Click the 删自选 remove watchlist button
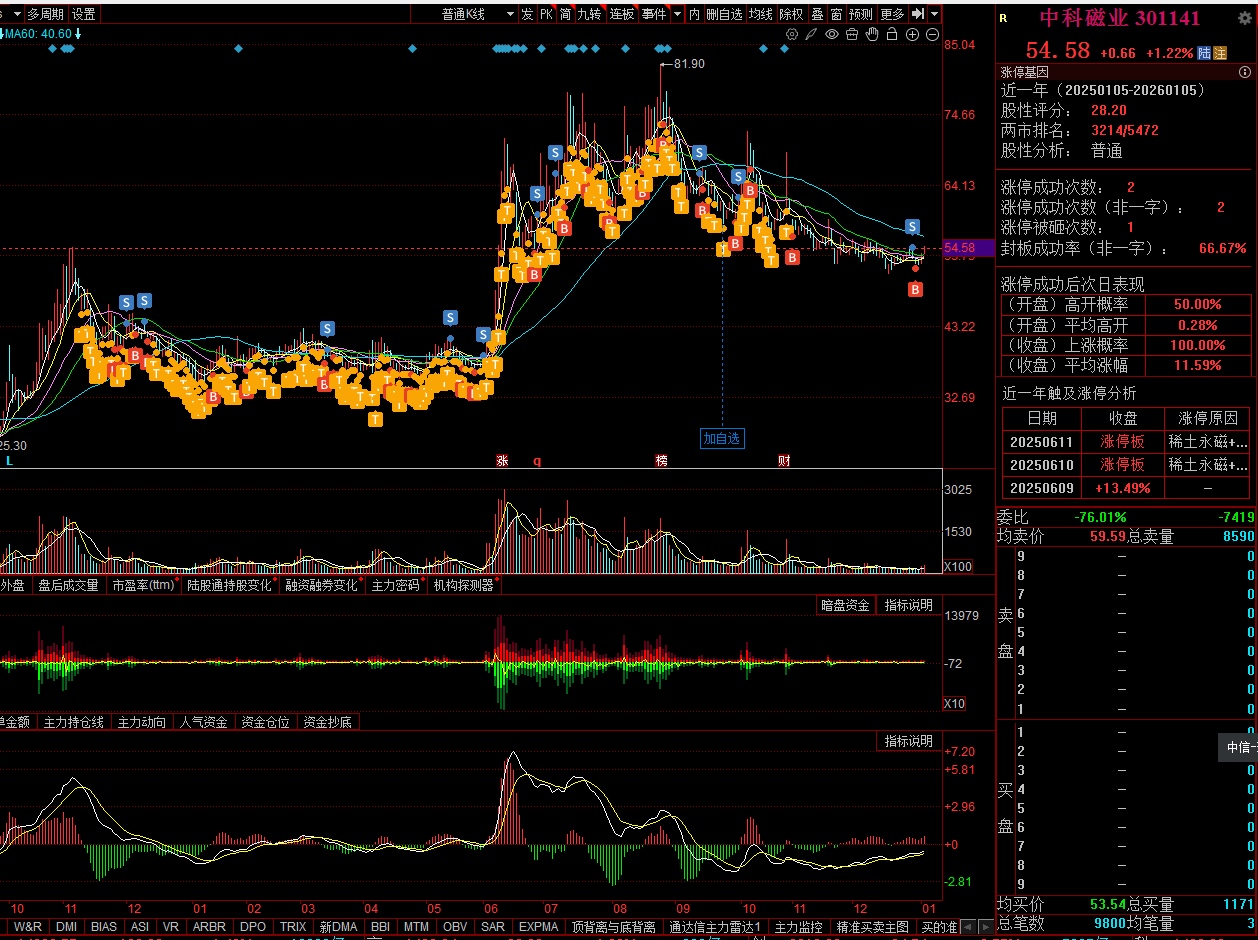The image size is (1258, 940). [x=725, y=14]
